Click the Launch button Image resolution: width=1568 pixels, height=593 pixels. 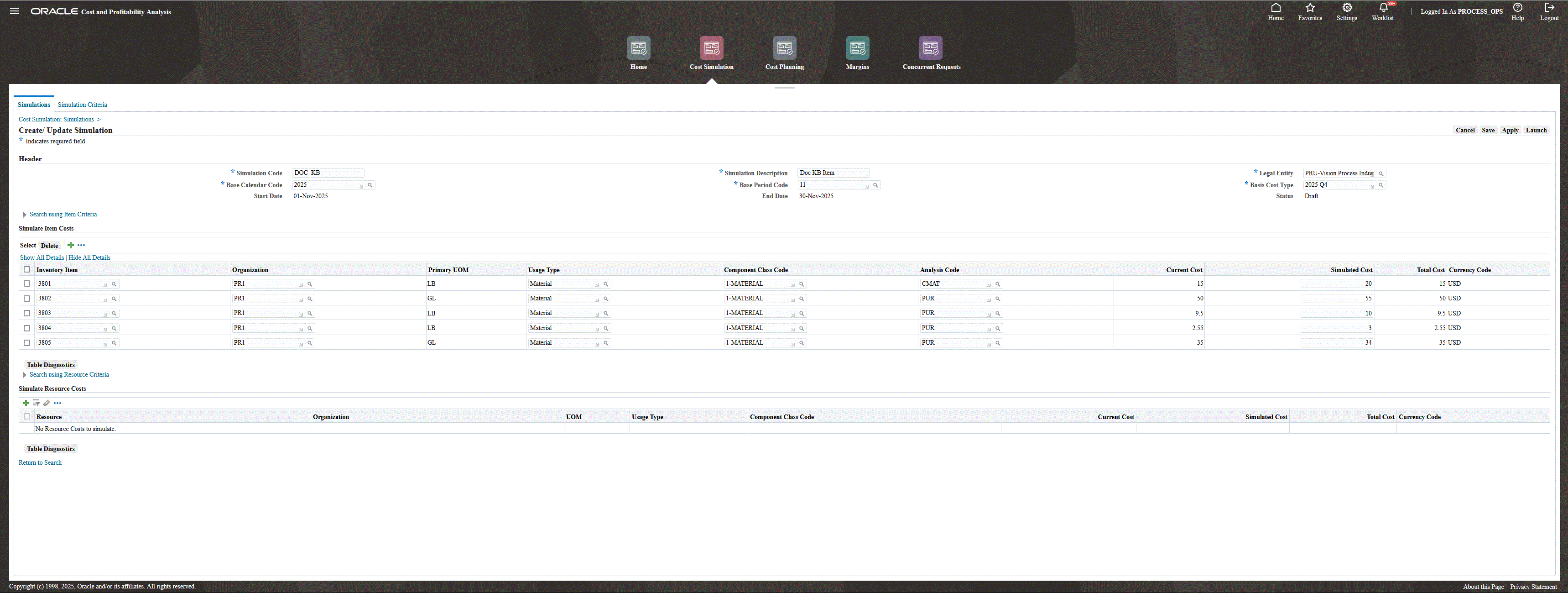1536,130
